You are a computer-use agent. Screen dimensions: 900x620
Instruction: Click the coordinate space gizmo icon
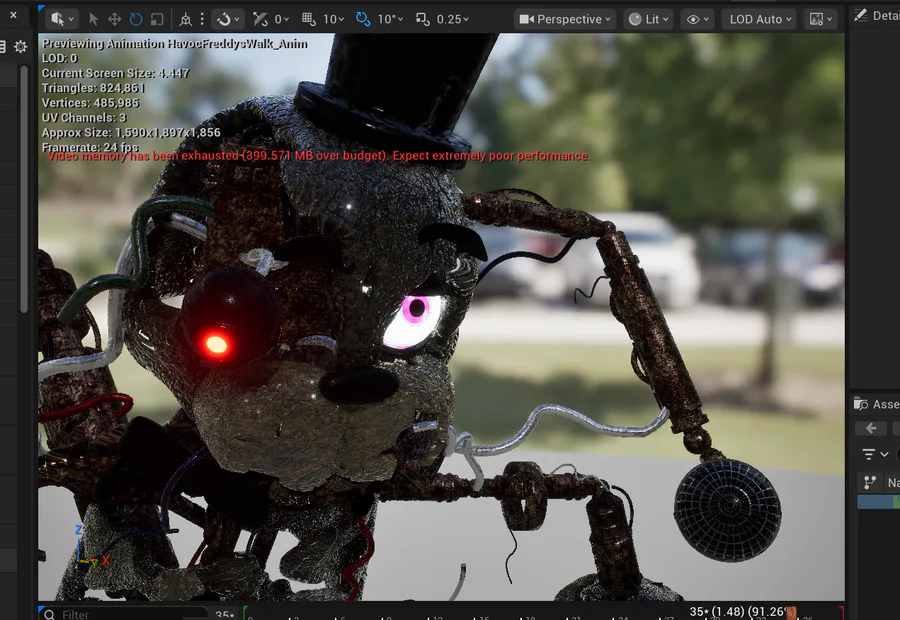(185, 20)
